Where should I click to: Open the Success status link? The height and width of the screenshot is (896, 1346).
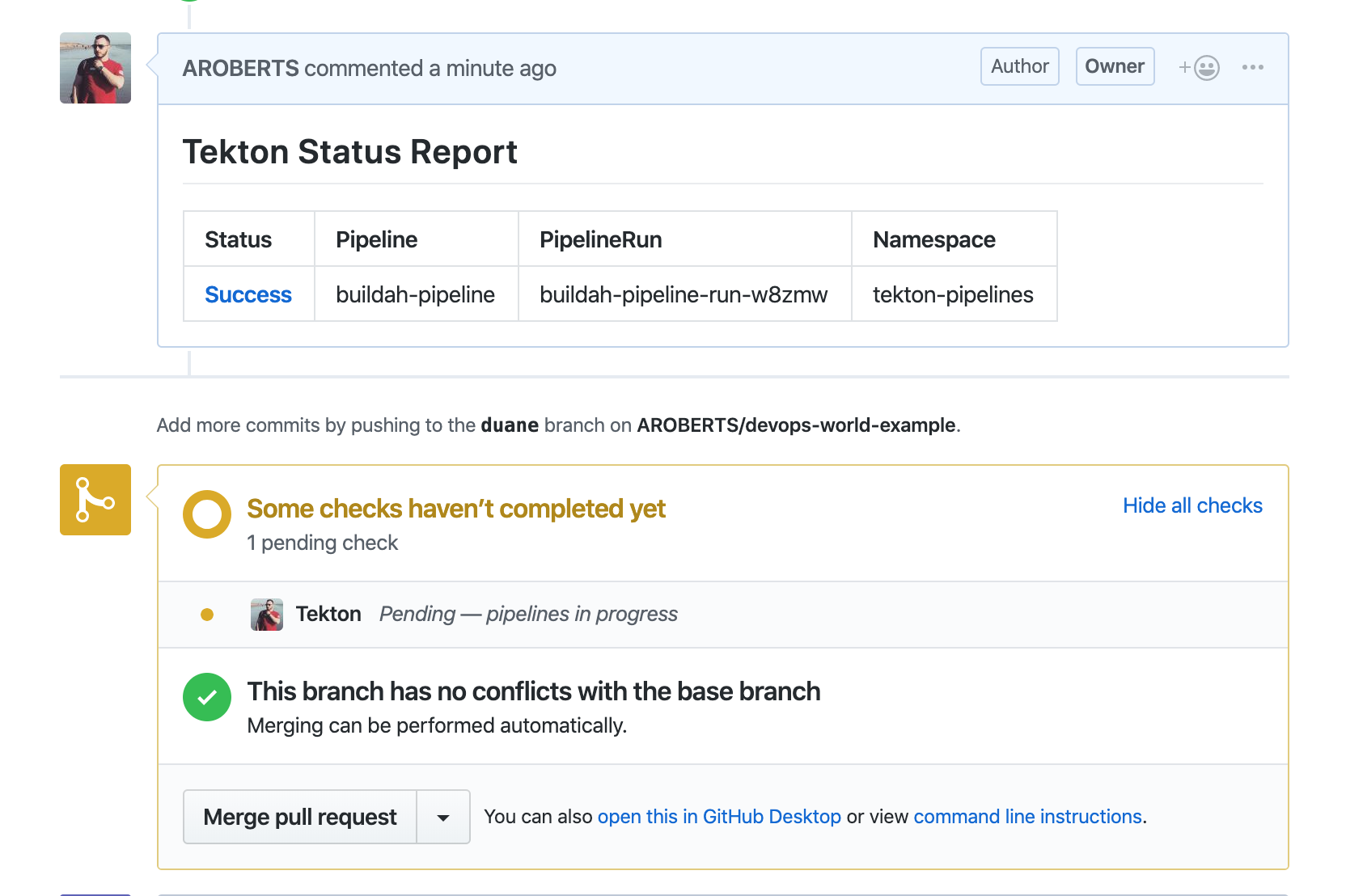point(248,294)
